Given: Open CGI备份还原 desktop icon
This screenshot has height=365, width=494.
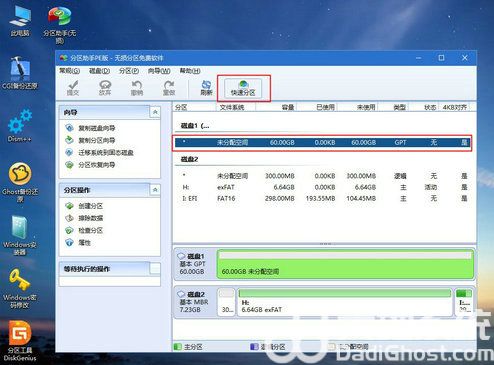Looking at the screenshot, I should coord(20,72).
